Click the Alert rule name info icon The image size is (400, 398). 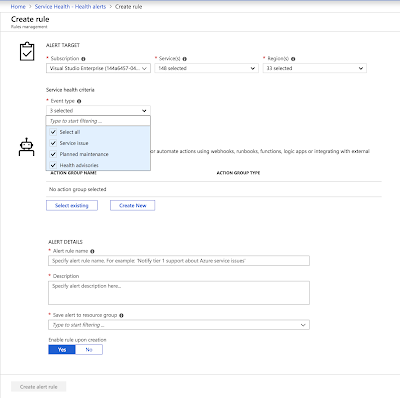pyautogui.click(x=92, y=251)
